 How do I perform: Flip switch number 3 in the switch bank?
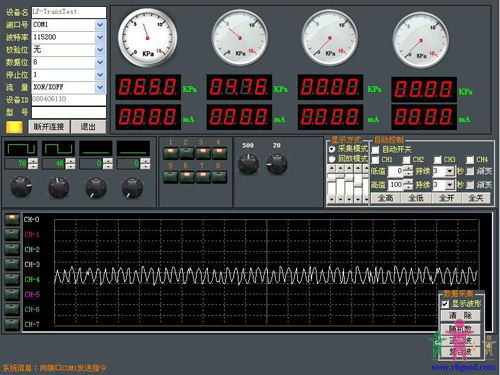pyautogui.click(x=203, y=153)
